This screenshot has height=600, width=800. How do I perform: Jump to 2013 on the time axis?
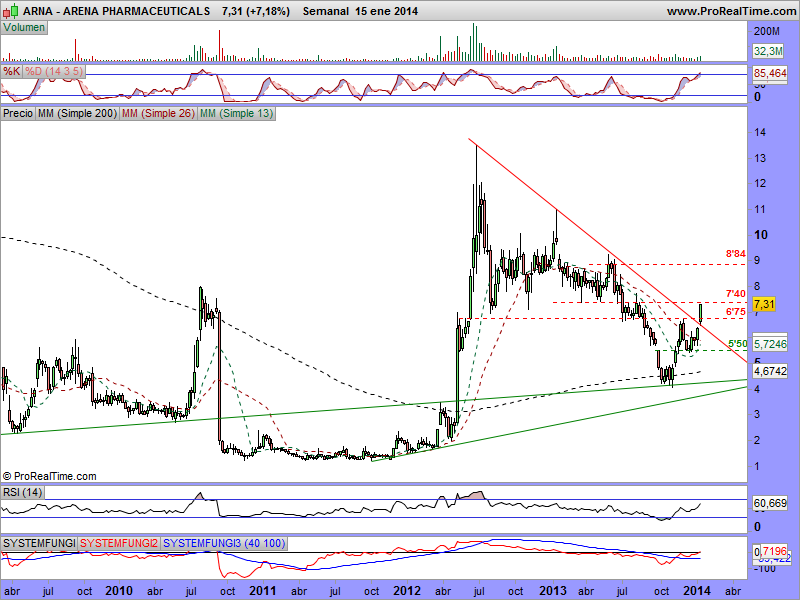[553, 591]
